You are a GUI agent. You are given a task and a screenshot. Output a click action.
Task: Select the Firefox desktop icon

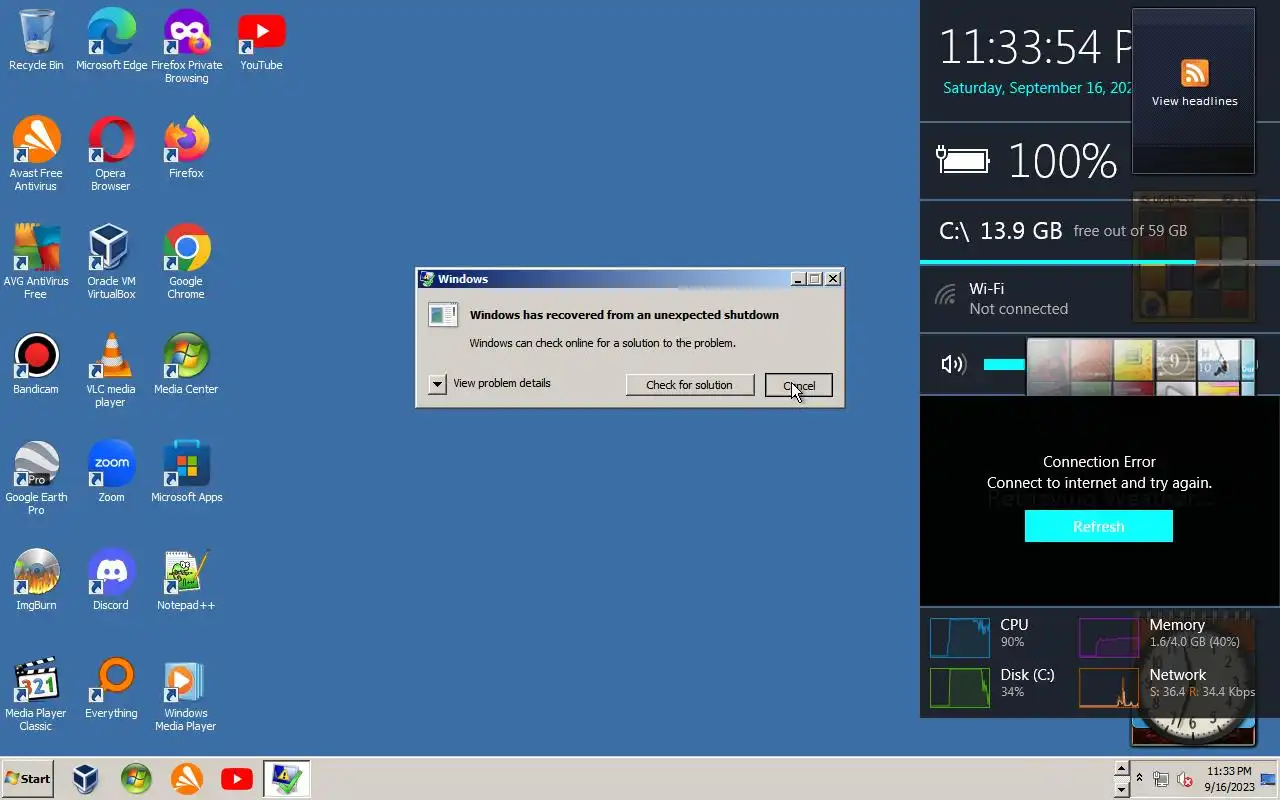coord(186,148)
